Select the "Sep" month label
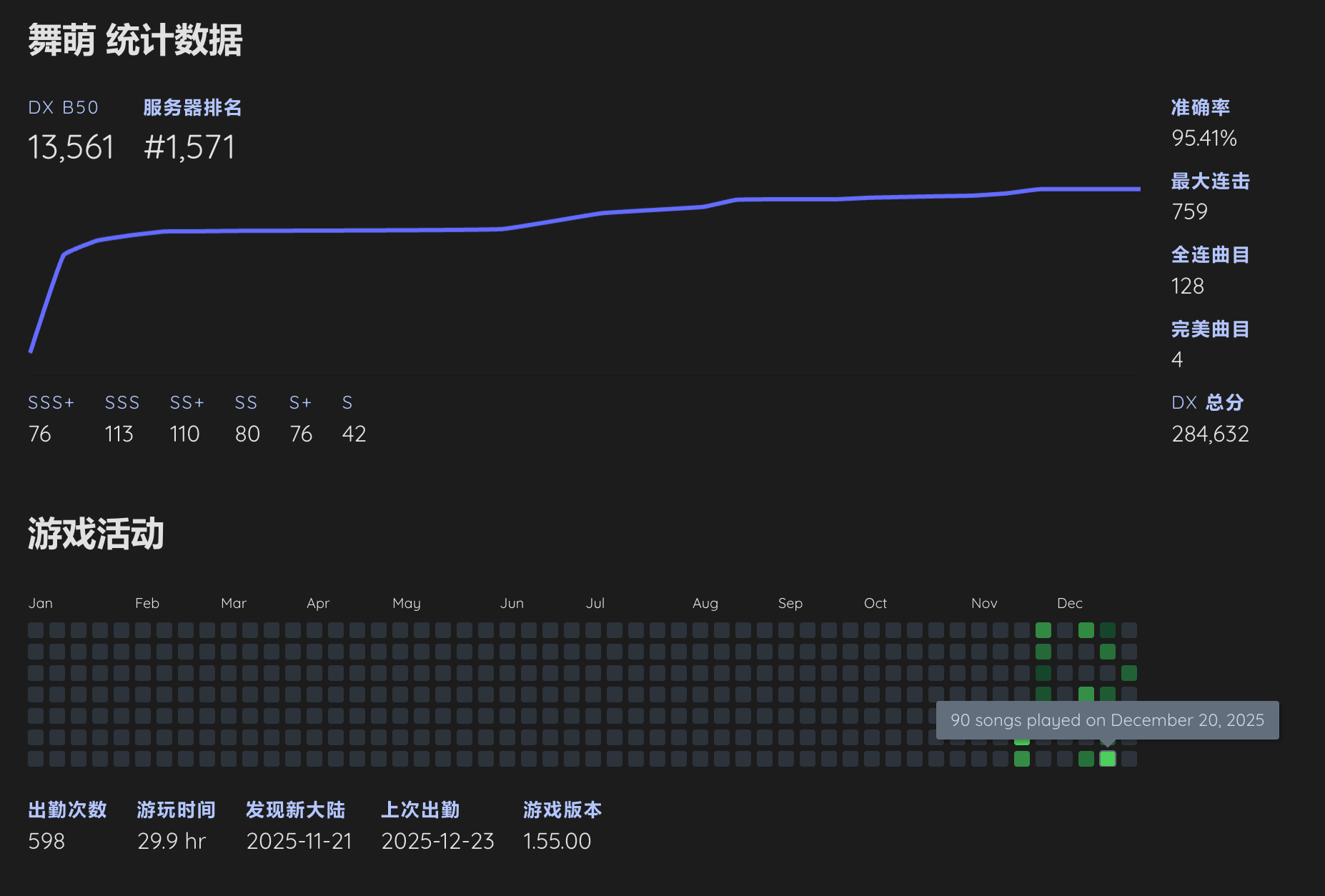 790,603
